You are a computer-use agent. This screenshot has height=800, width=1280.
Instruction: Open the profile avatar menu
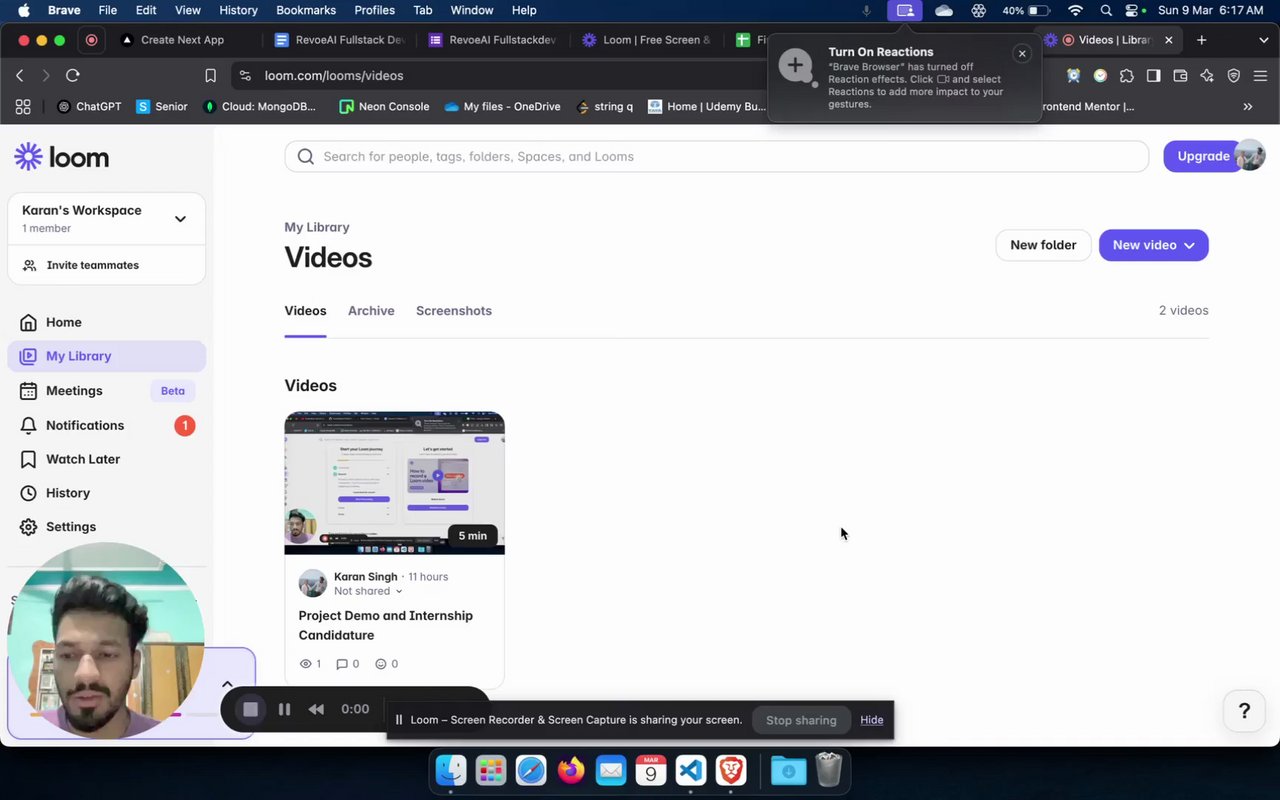1250,156
